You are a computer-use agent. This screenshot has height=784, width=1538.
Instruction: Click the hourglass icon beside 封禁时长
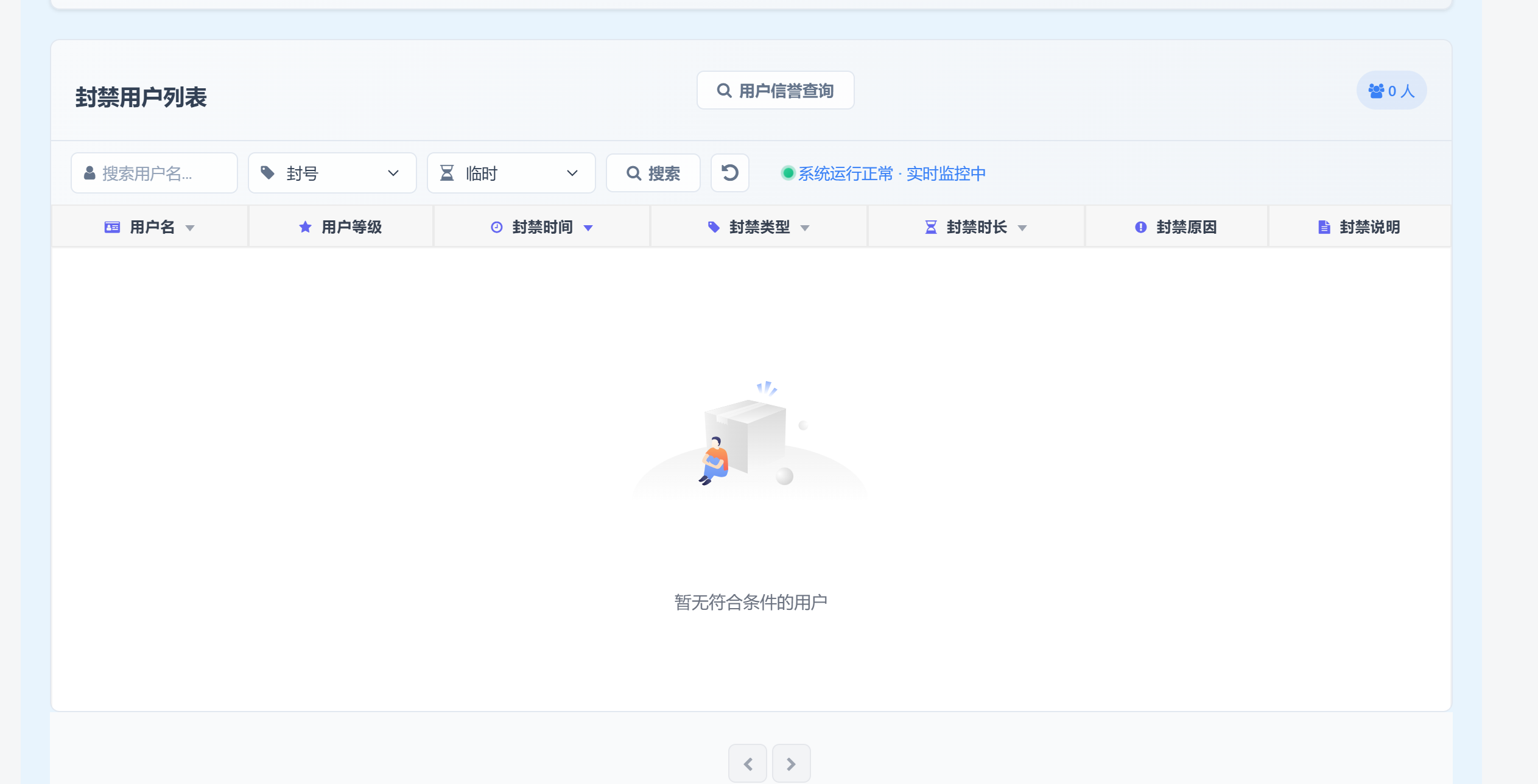pyautogui.click(x=931, y=227)
